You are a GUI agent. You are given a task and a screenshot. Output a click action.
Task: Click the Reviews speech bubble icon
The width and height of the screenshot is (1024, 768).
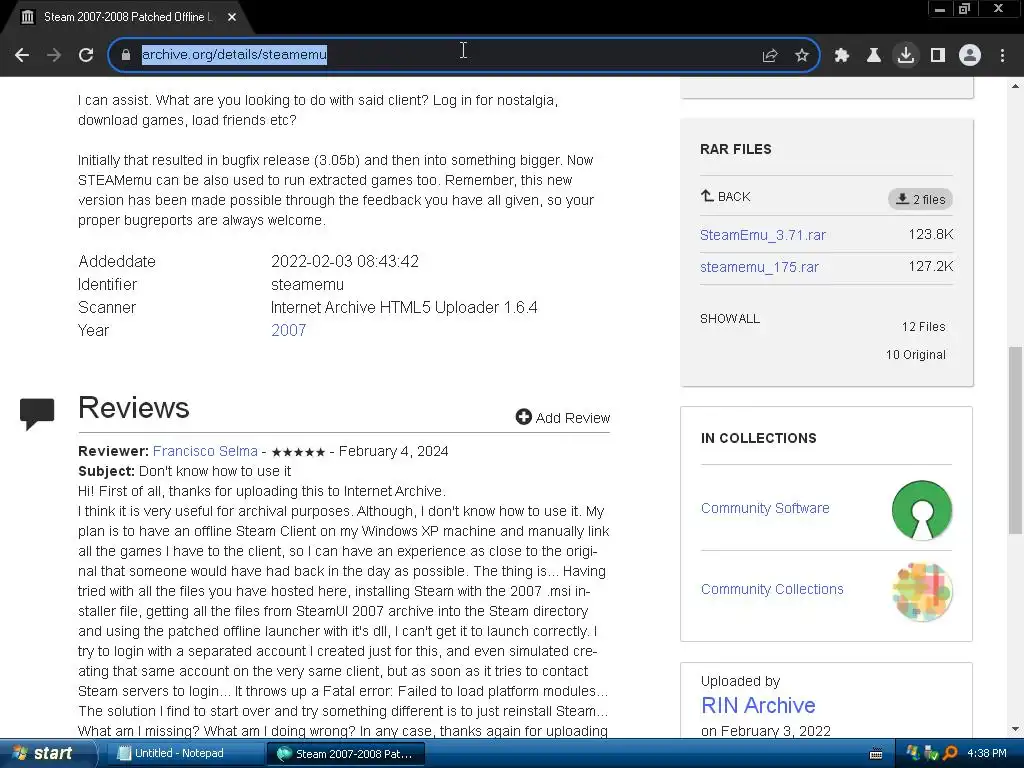(37, 413)
